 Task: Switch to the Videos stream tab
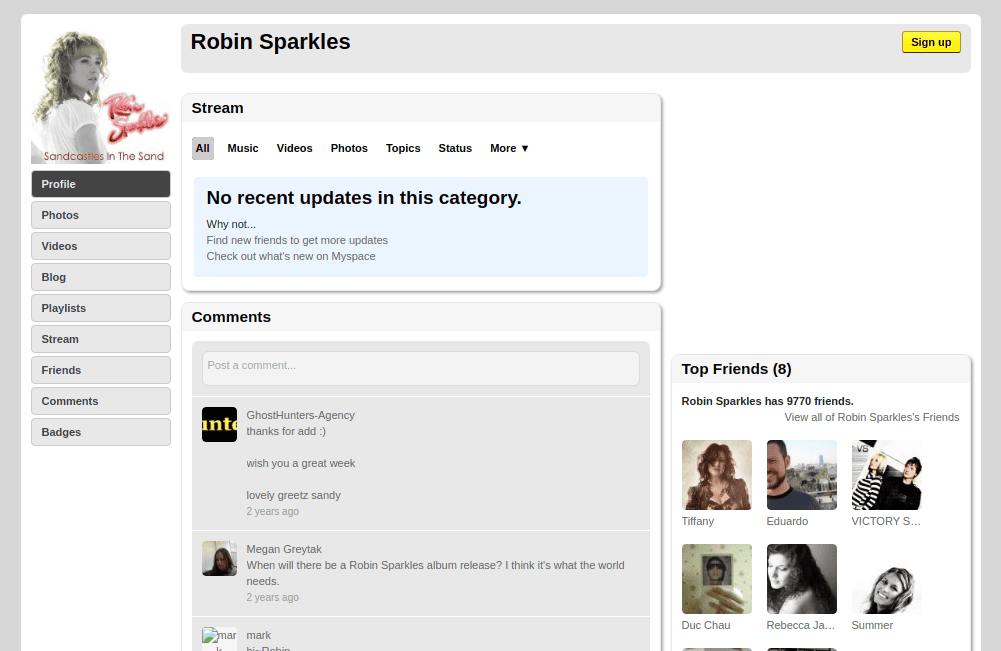click(294, 148)
